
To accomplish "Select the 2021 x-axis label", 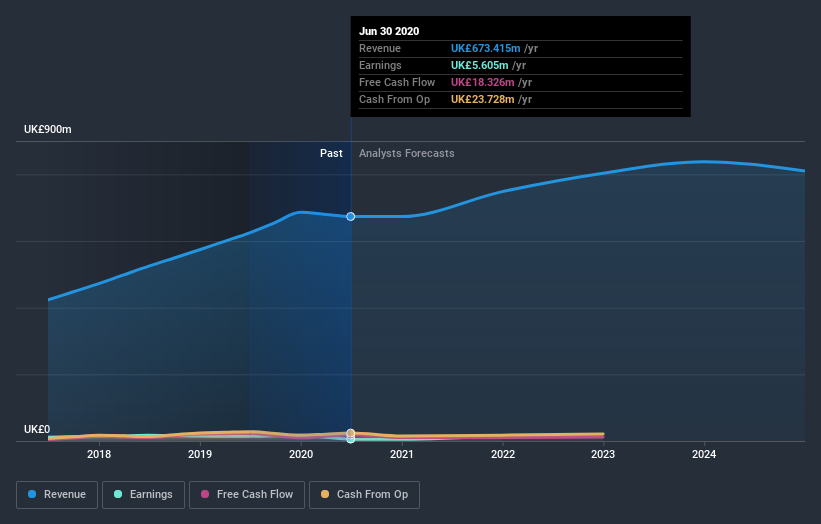I will click(402, 454).
